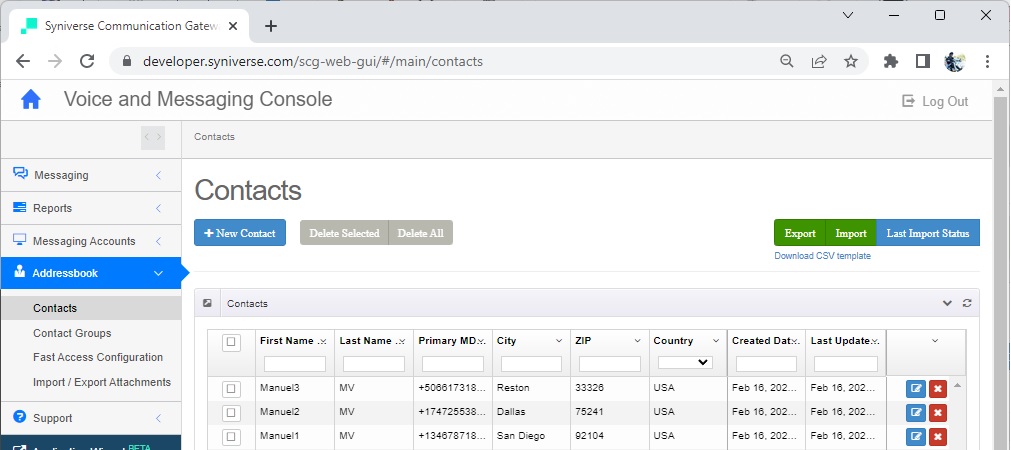Open the ZIP column menu arrow
The height and width of the screenshot is (450, 1011).
(637, 341)
